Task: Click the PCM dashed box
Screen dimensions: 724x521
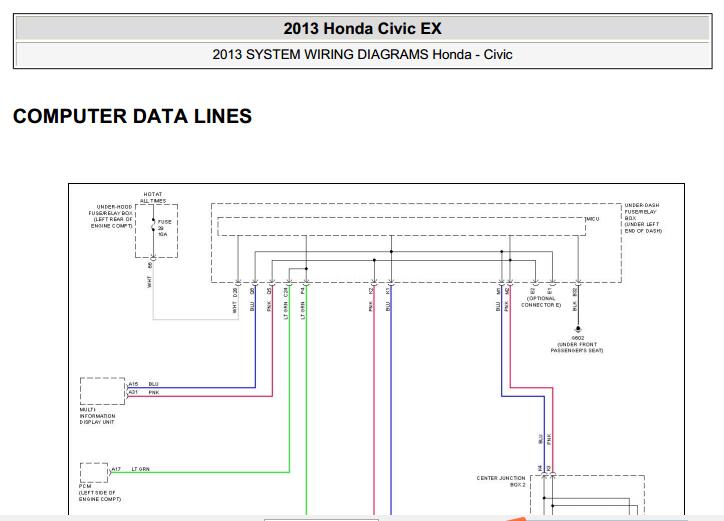Action: tap(94, 473)
